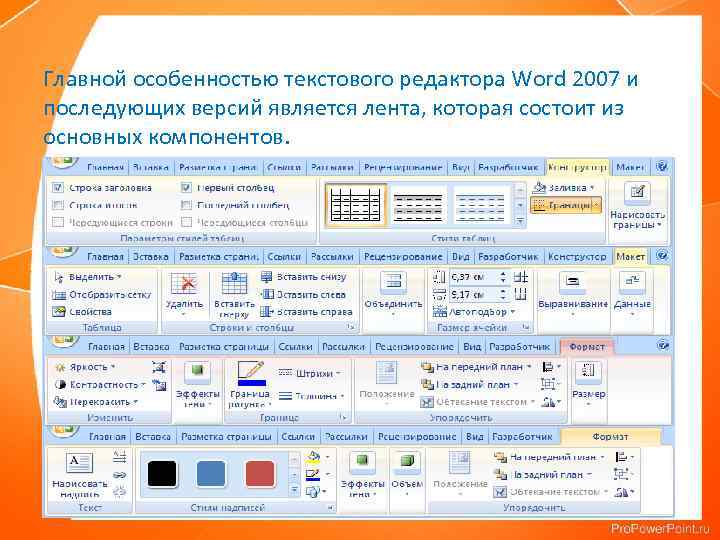This screenshot has height=540, width=720.
Task: Expand the table styles gallery more arrow
Action: (x=520, y=221)
